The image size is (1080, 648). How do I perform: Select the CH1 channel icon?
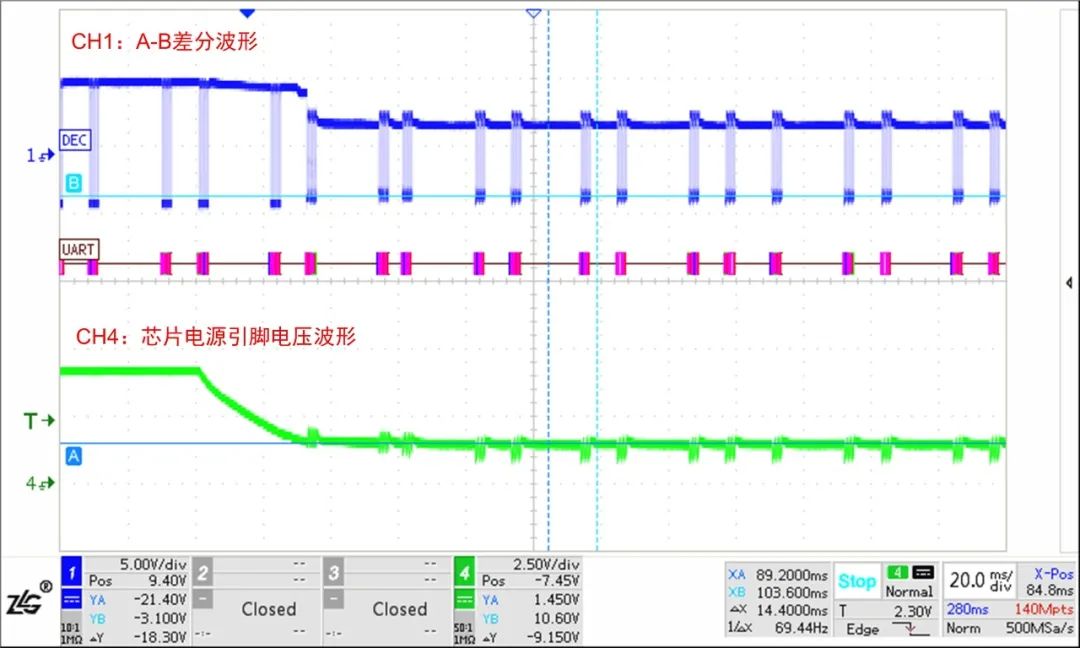pos(70,573)
